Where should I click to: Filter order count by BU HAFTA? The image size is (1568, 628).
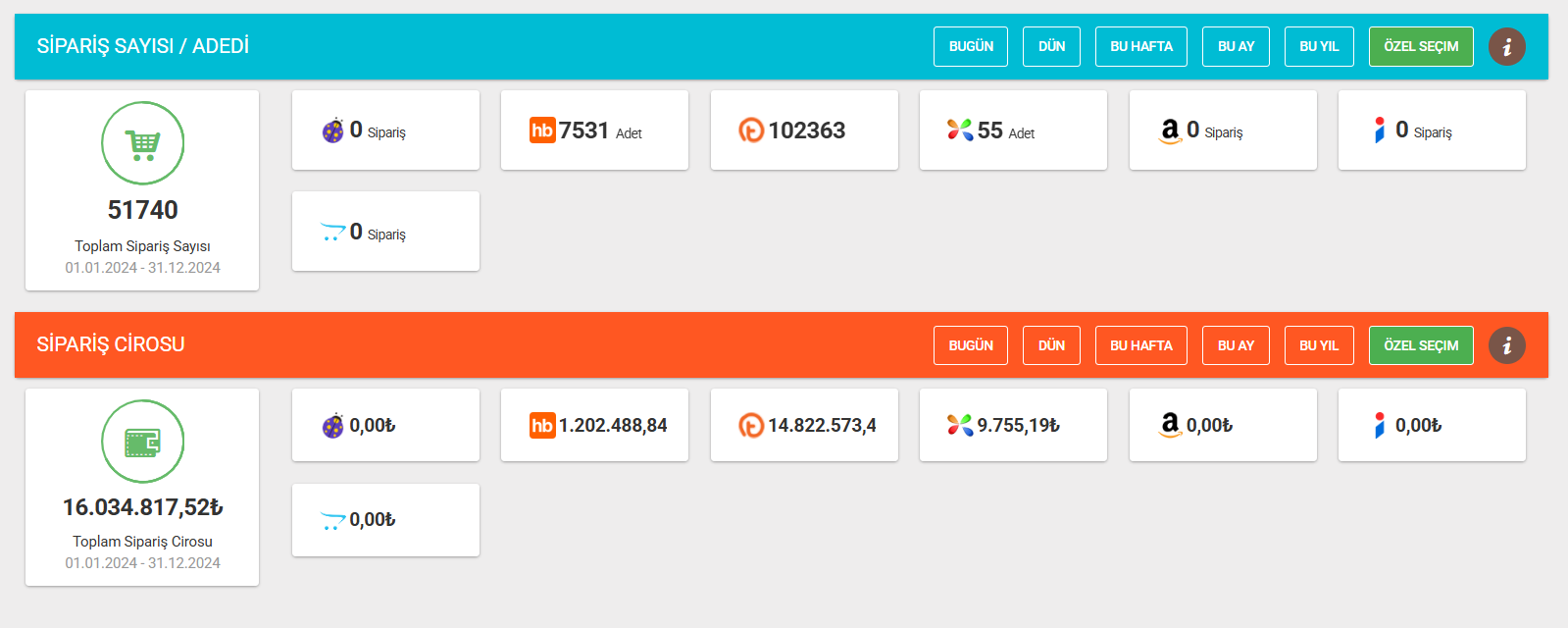pyautogui.click(x=1140, y=46)
